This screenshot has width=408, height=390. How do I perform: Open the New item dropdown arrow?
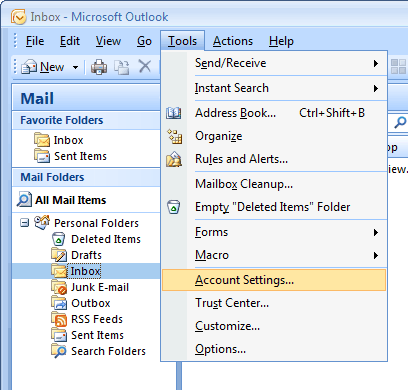coord(75,67)
